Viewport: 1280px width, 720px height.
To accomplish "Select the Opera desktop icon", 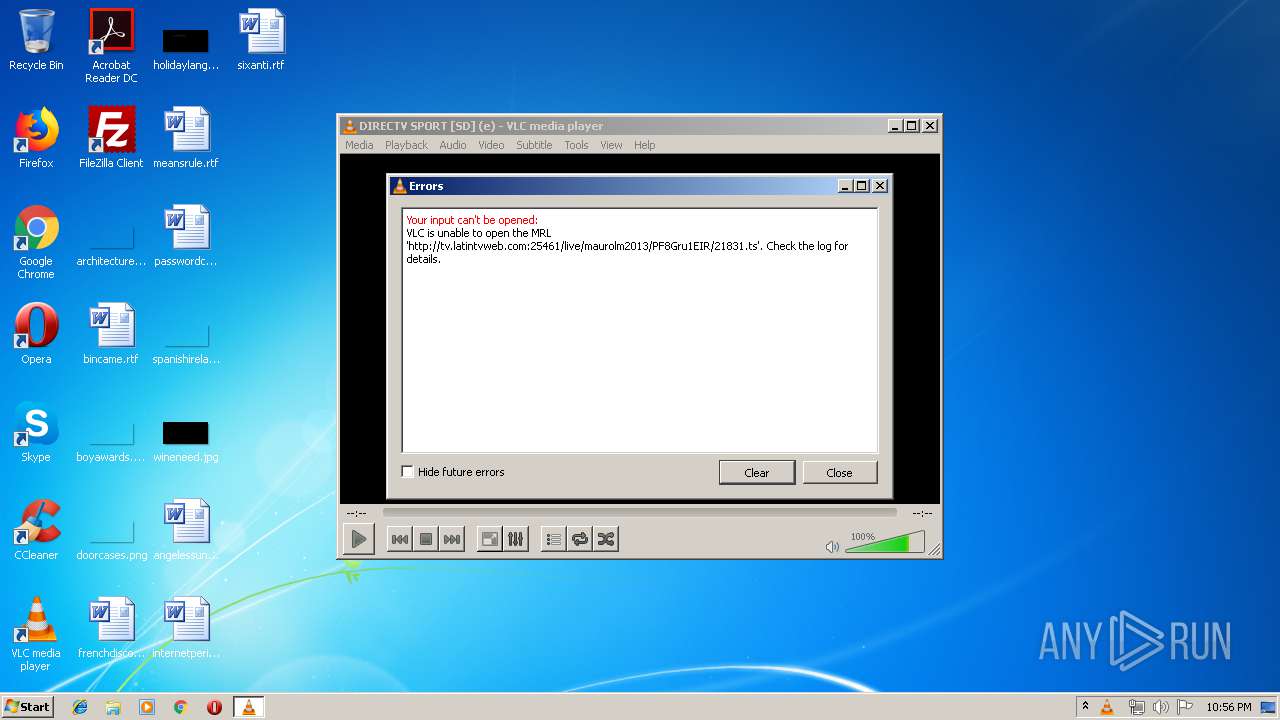I will (x=36, y=334).
